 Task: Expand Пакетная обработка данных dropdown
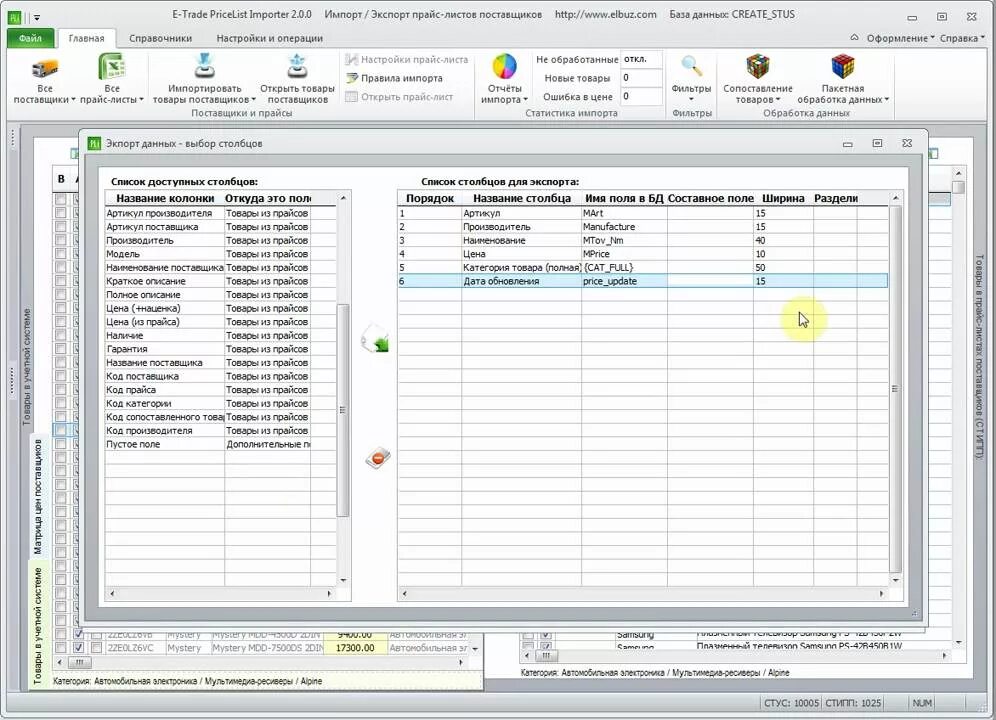click(x=887, y=100)
